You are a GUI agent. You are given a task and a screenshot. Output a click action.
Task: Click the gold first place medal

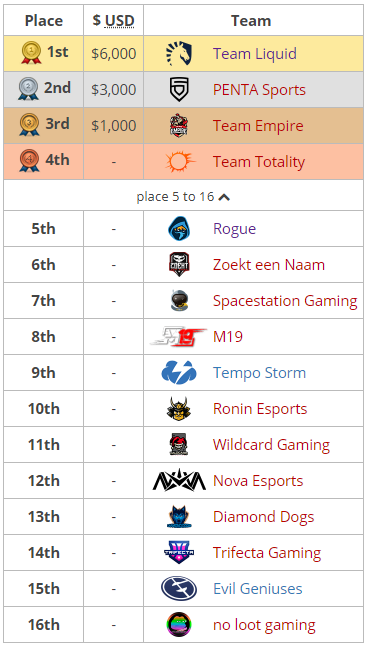[x=31, y=54]
